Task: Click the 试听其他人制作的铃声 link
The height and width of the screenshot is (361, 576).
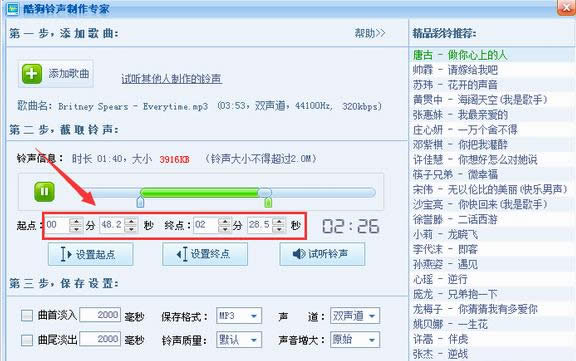Action: pos(172,79)
